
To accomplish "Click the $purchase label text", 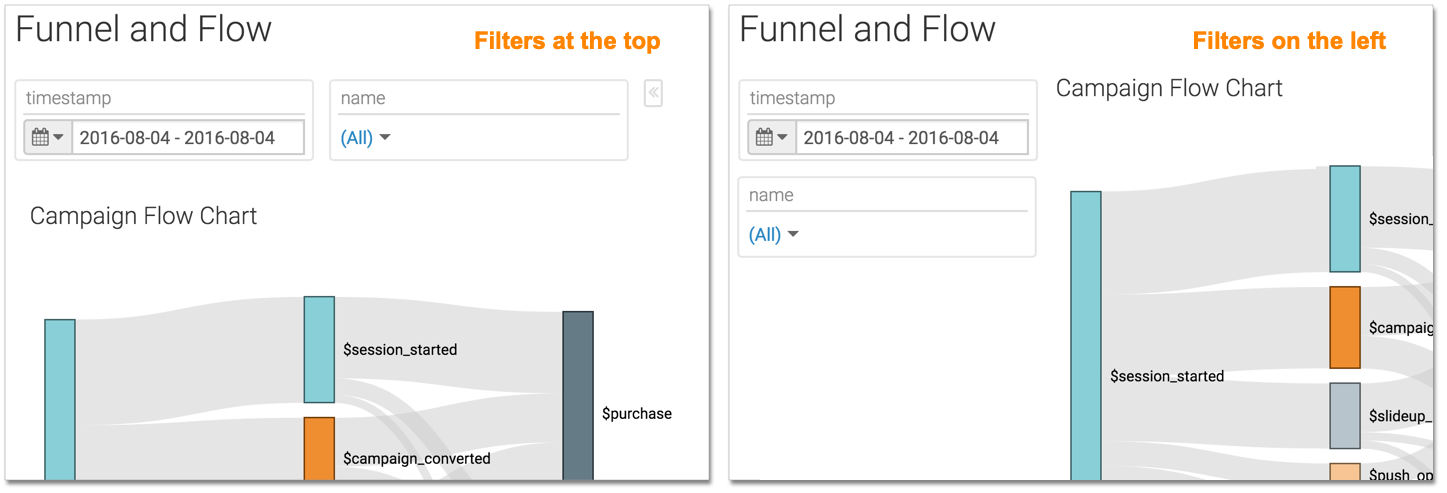I will pos(636,414).
